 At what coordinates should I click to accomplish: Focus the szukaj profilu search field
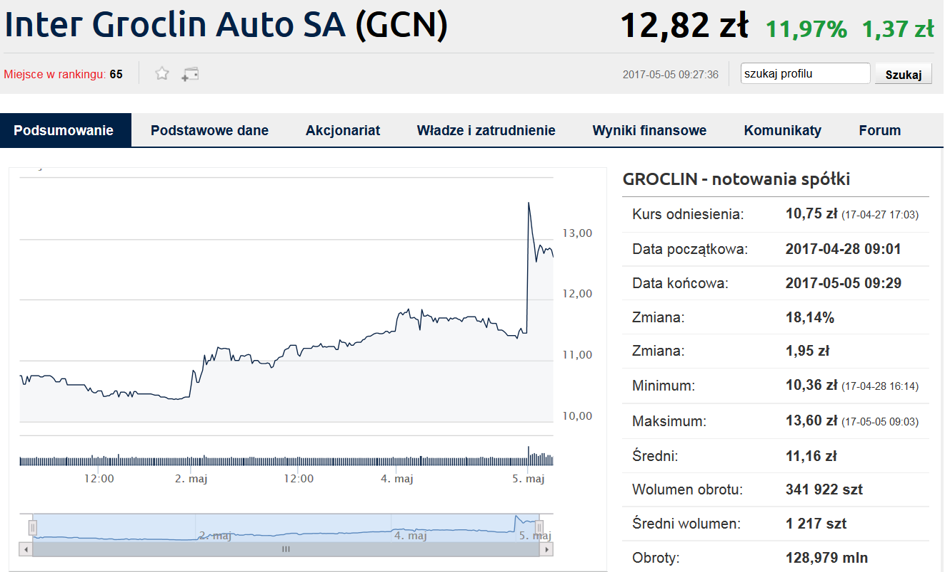805,74
